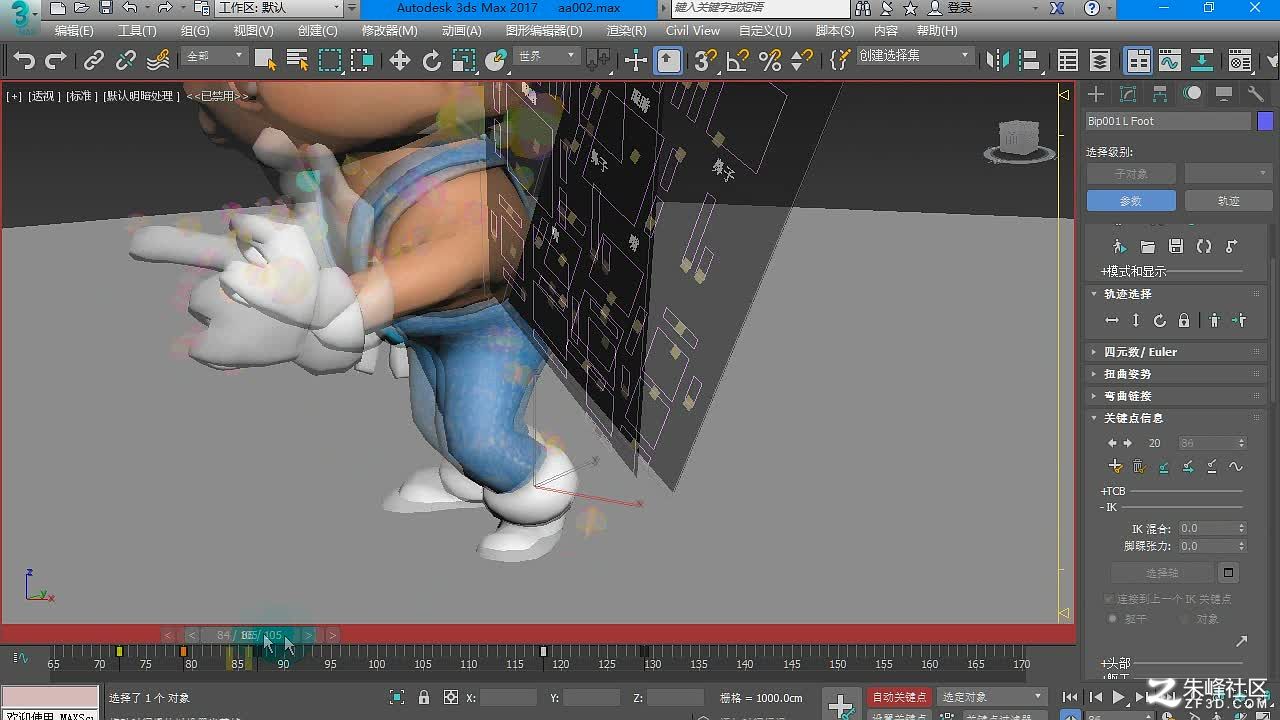This screenshot has width=1280, height=720.
Task: Activate the Select and Place tool
Action: [x=496, y=61]
